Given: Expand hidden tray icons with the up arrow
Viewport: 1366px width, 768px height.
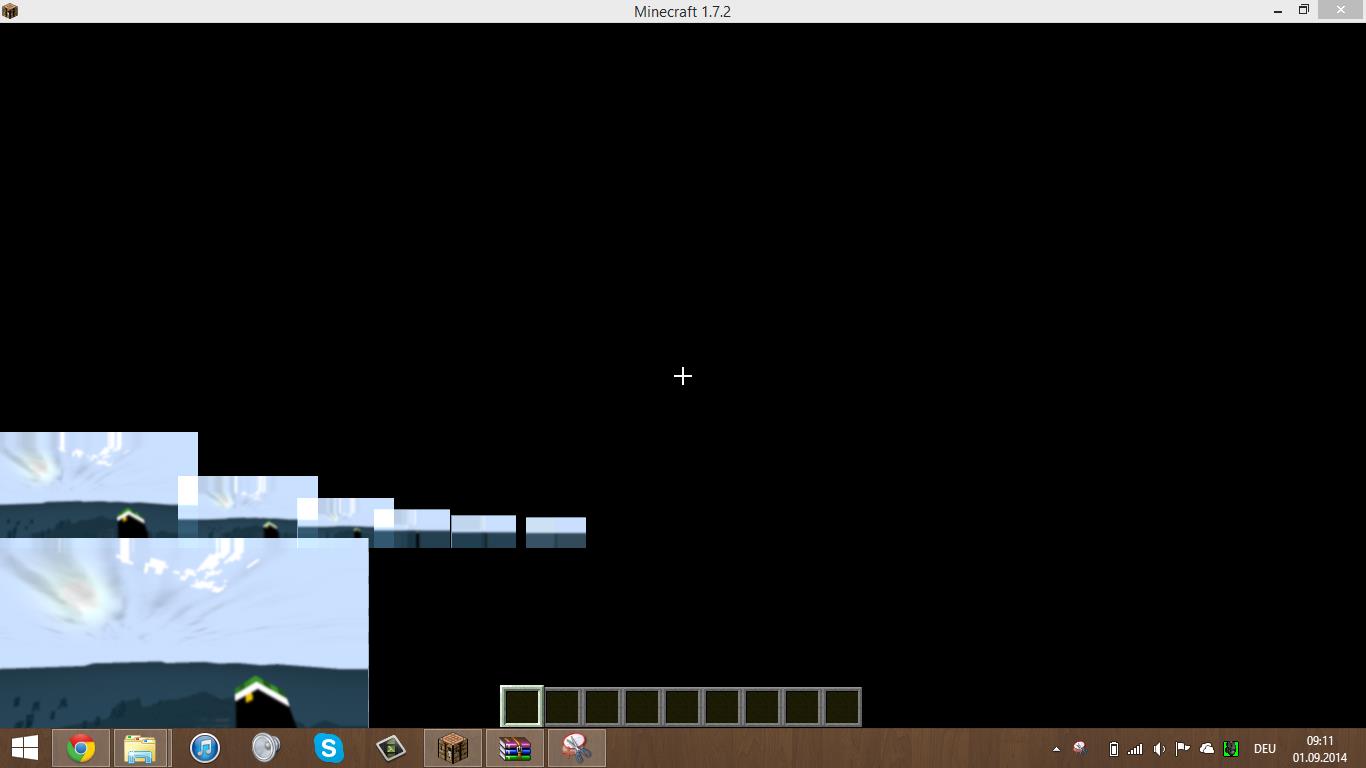Looking at the screenshot, I should [x=1056, y=748].
